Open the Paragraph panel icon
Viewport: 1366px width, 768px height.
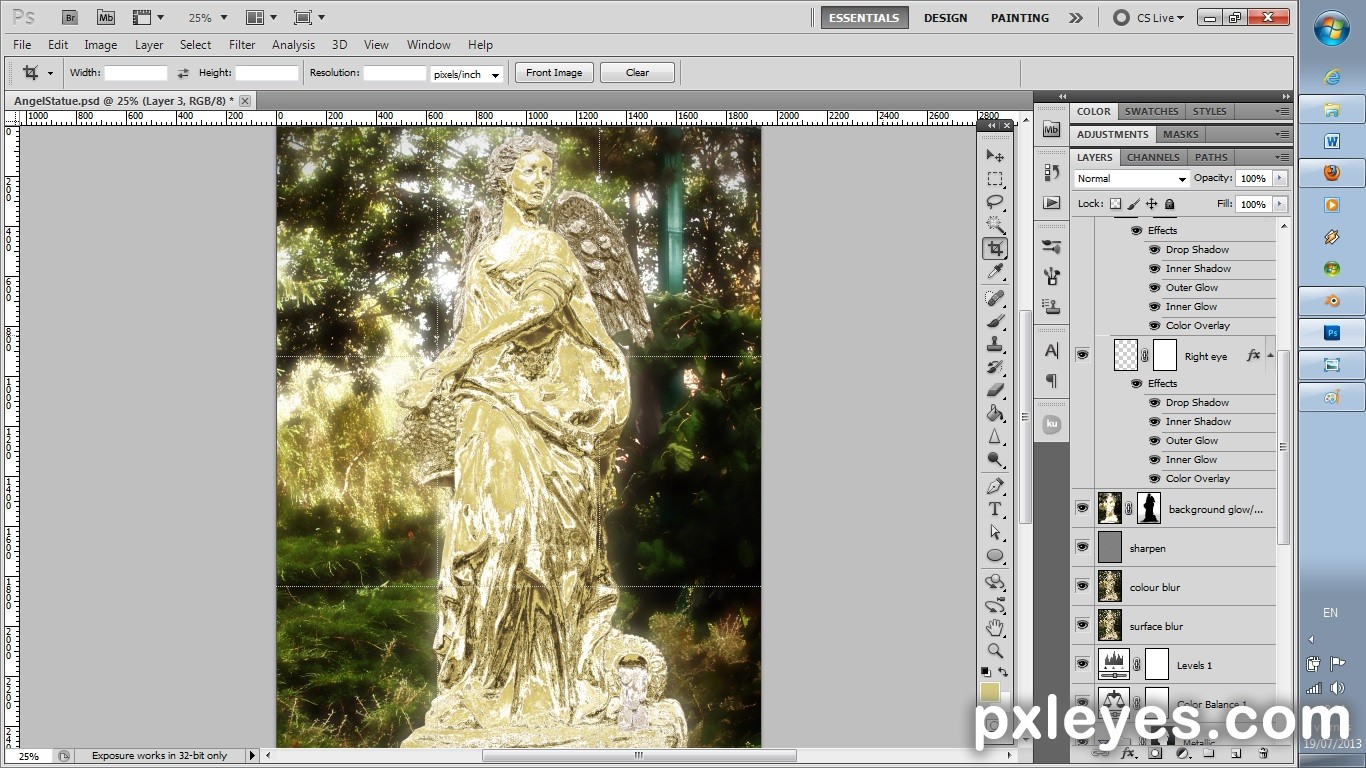pyautogui.click(x=1051, y=380)
